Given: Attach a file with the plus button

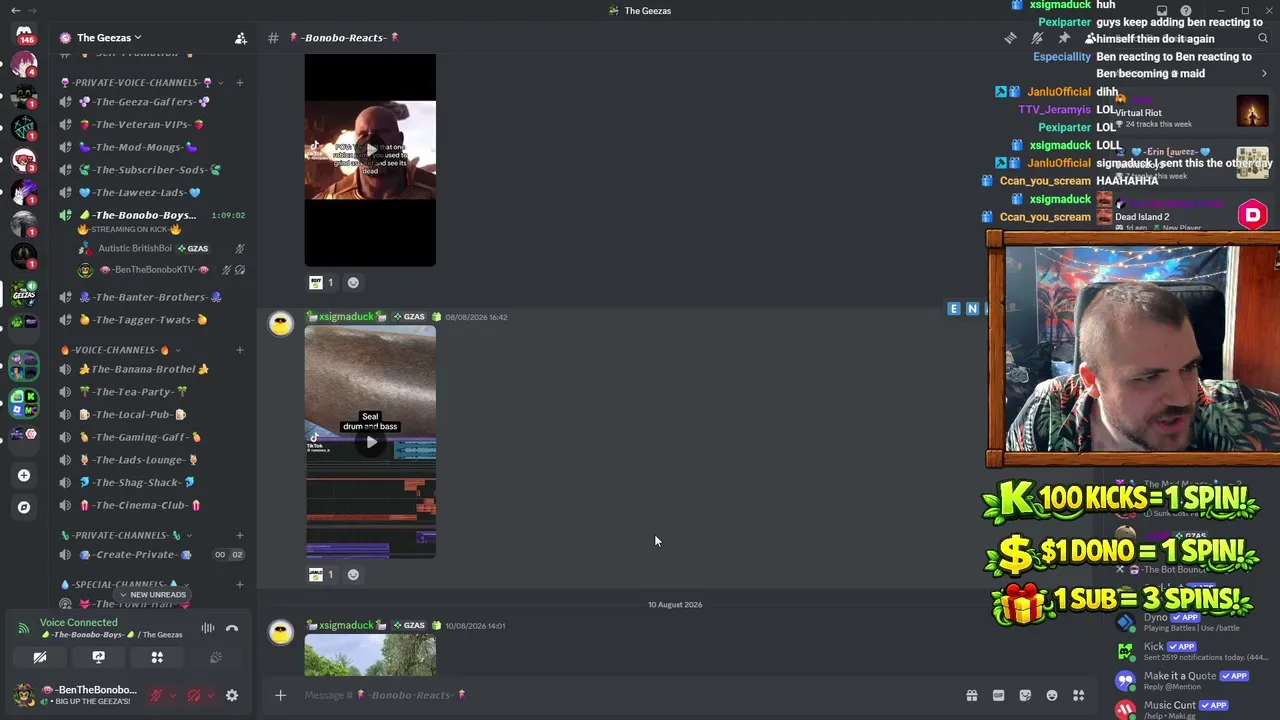Looking at the screenshot, I should tap(281, 695).
